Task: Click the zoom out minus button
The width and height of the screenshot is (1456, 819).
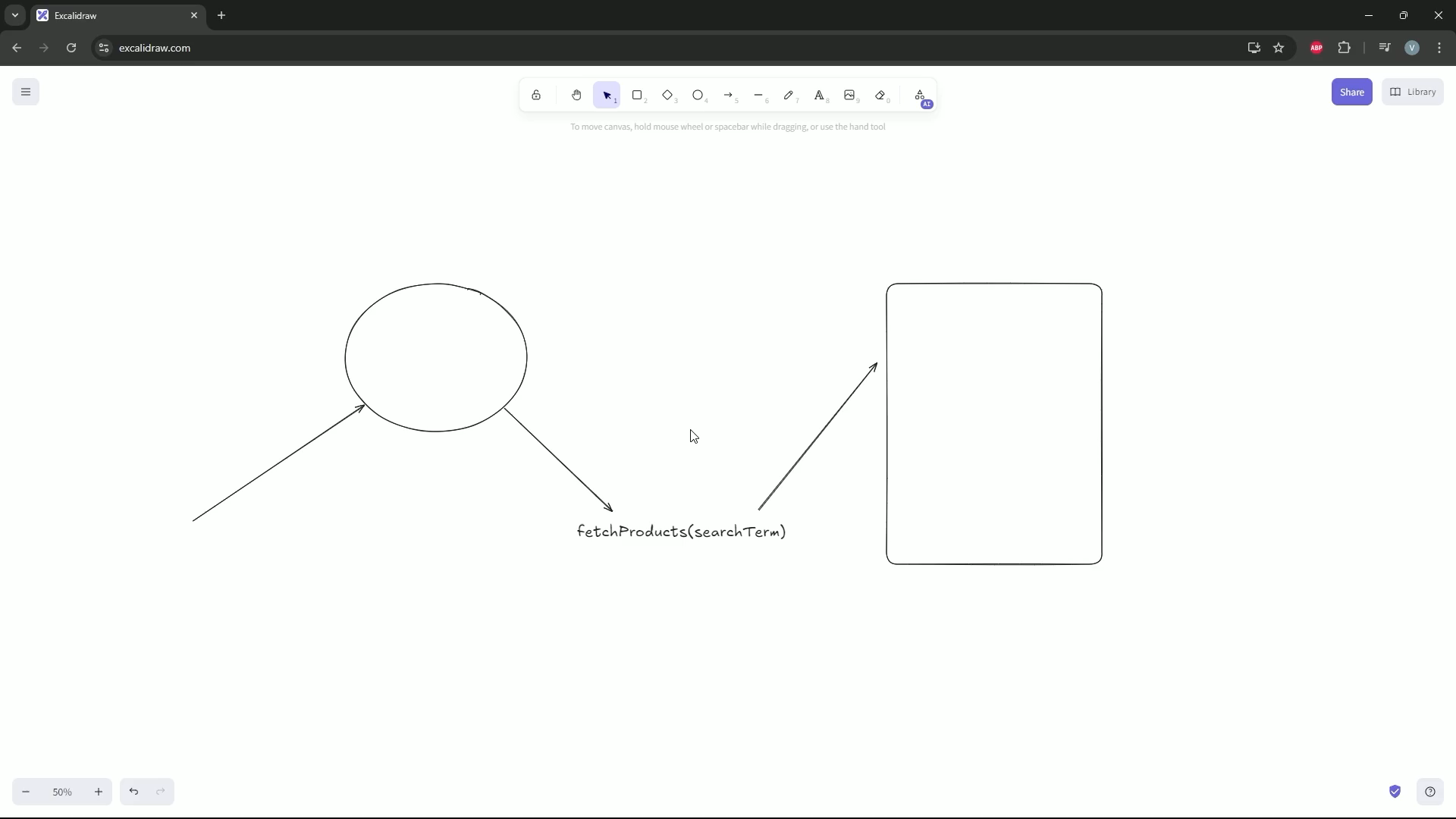Action: pyautogui.click(x=26, y=792)
